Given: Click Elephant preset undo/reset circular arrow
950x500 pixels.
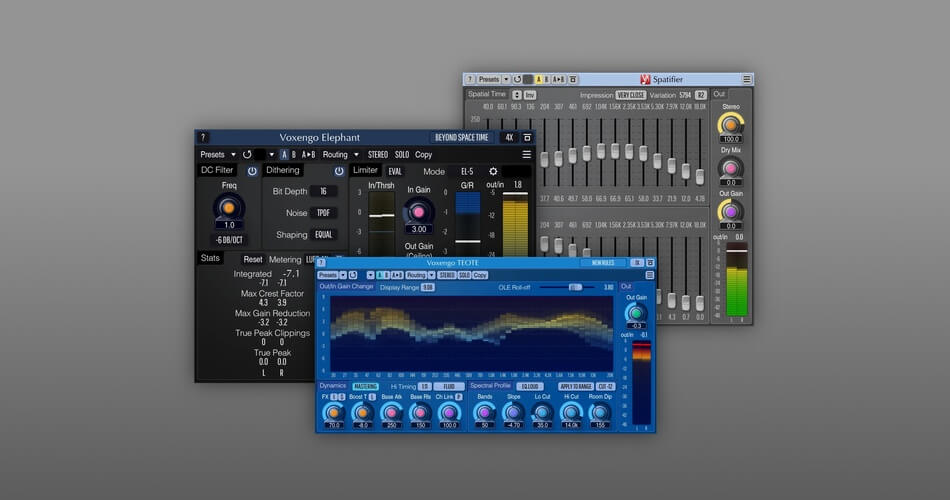Looking at the screenshot, I should click(247, 155).
